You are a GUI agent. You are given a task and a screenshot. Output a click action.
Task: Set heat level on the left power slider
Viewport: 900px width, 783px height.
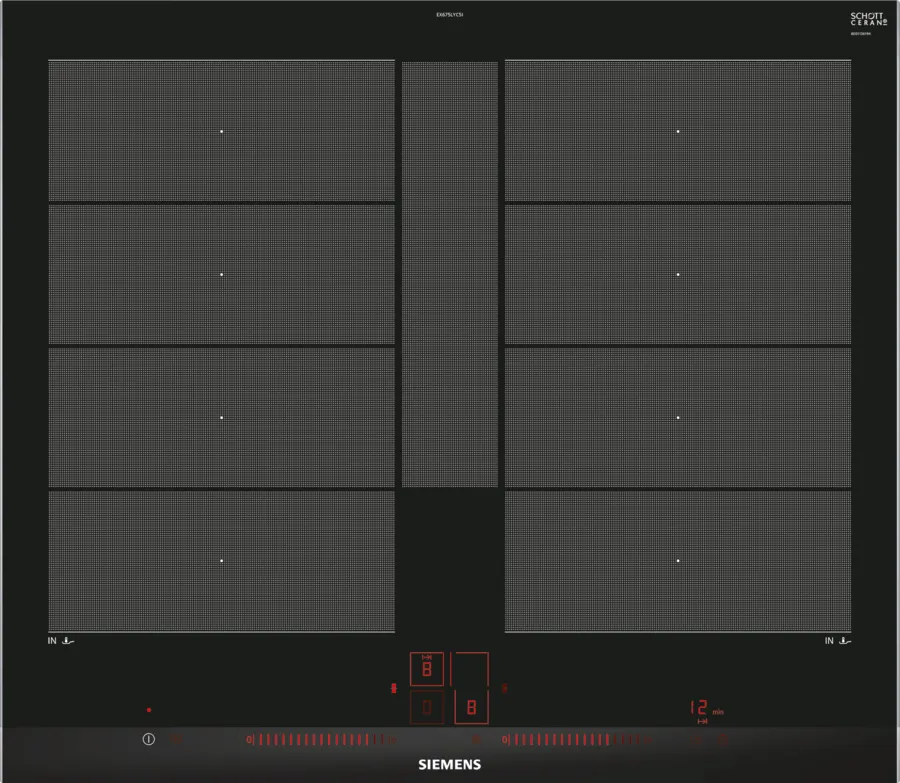[321, 740]
